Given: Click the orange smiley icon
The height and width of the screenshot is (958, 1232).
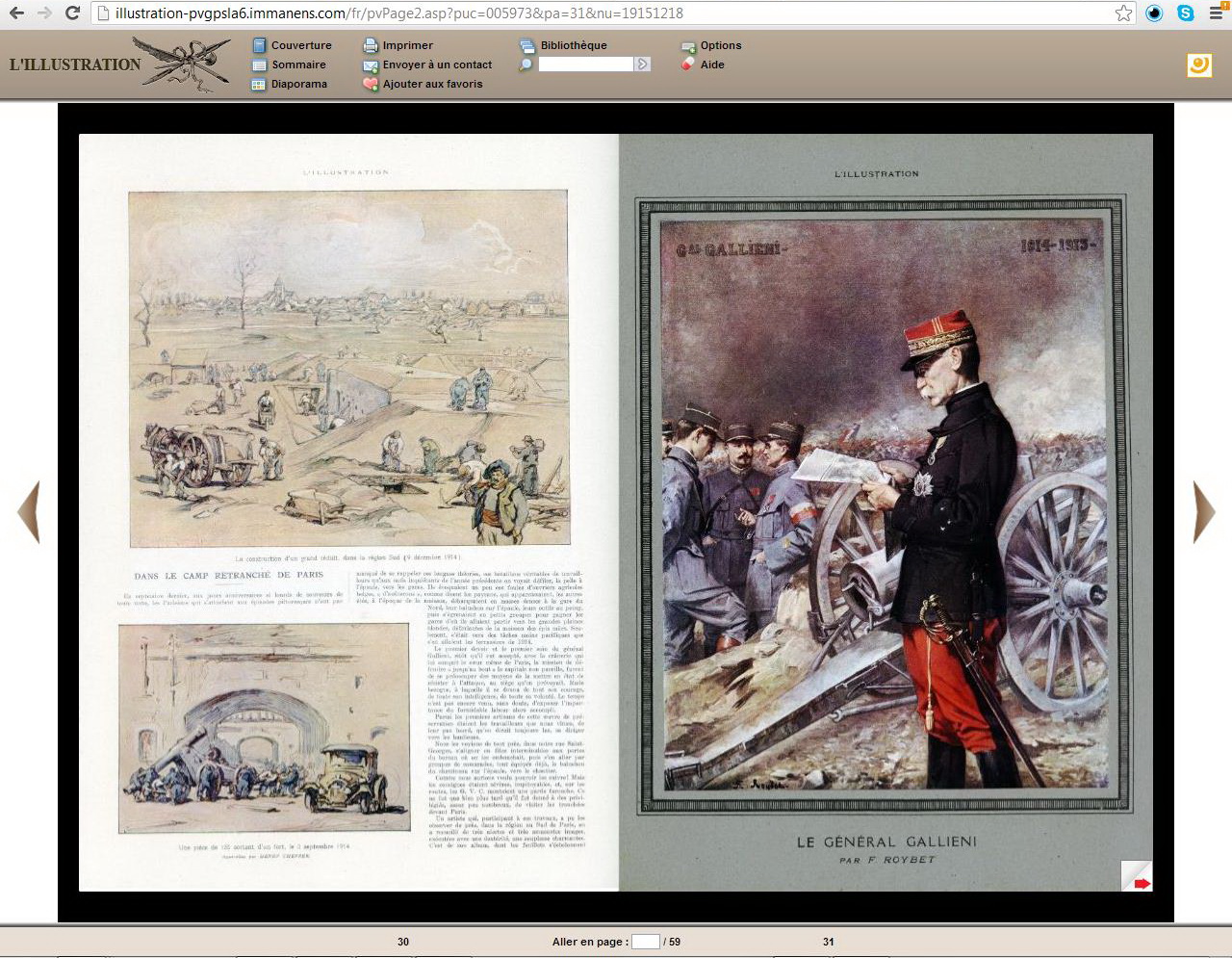Looking at the screenshot, I should point(1199,65).
